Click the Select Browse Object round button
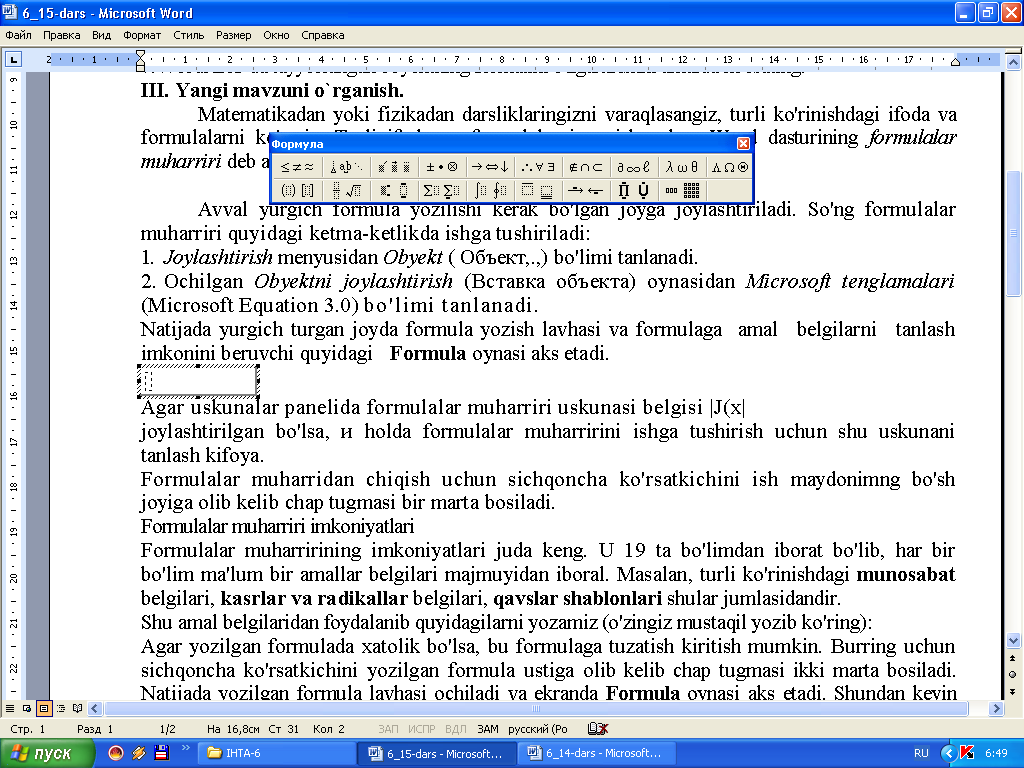Screen dimensions: 1024x768 [1013, 675]
